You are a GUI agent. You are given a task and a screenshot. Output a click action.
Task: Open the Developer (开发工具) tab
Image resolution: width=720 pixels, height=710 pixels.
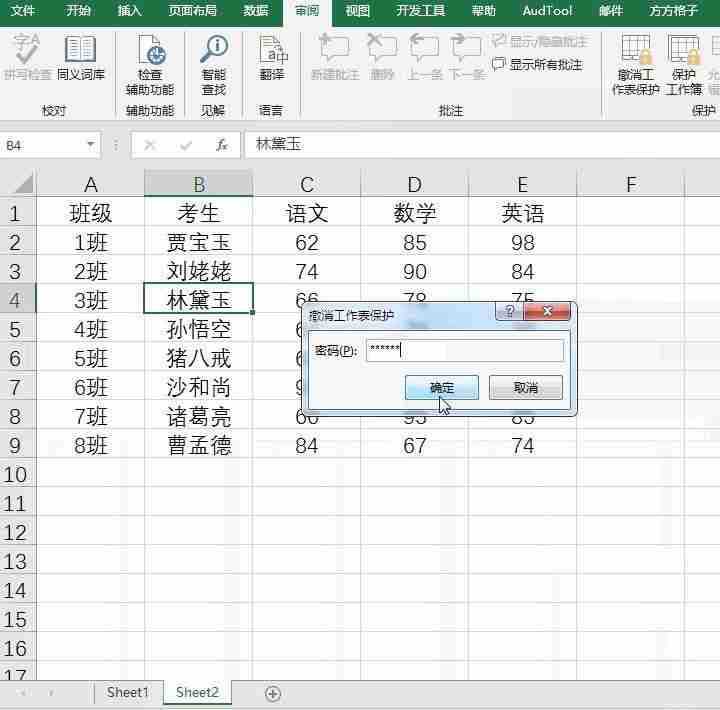pos(421,10)
